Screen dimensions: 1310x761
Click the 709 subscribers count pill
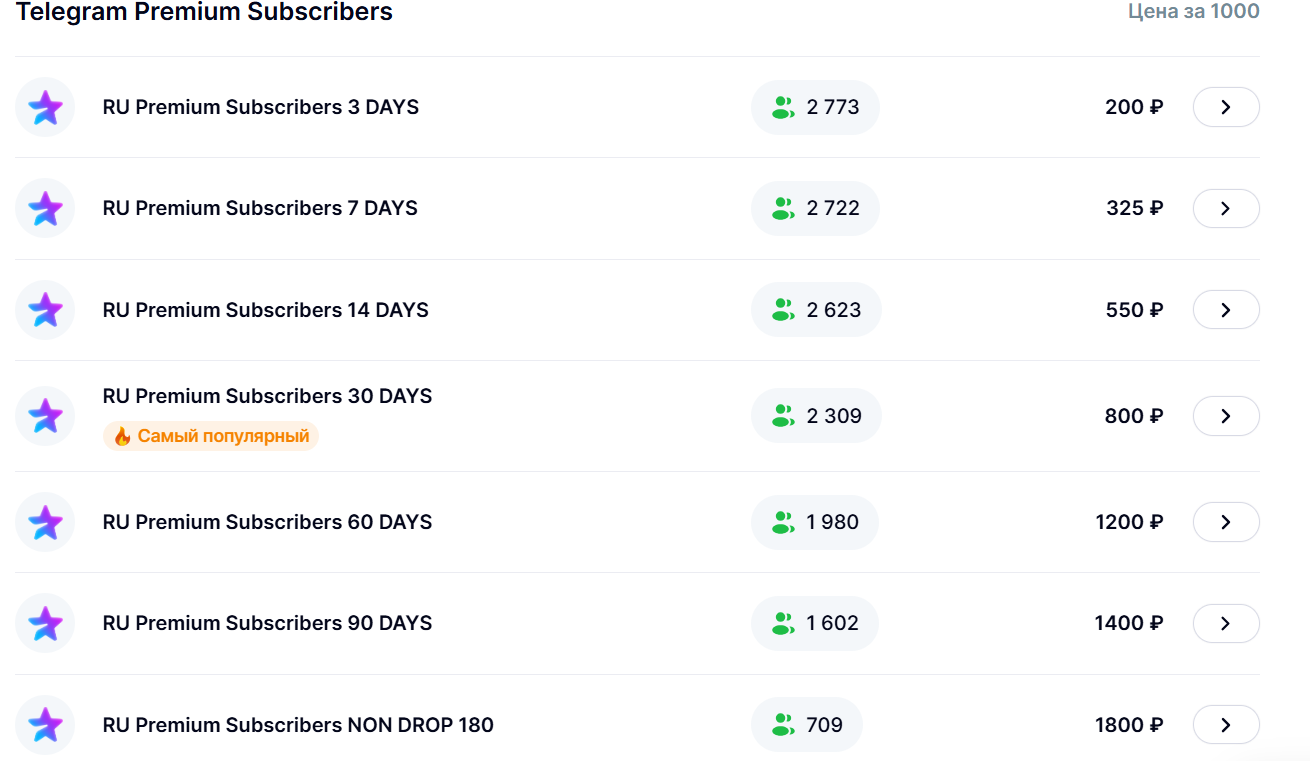pos(807,725)
